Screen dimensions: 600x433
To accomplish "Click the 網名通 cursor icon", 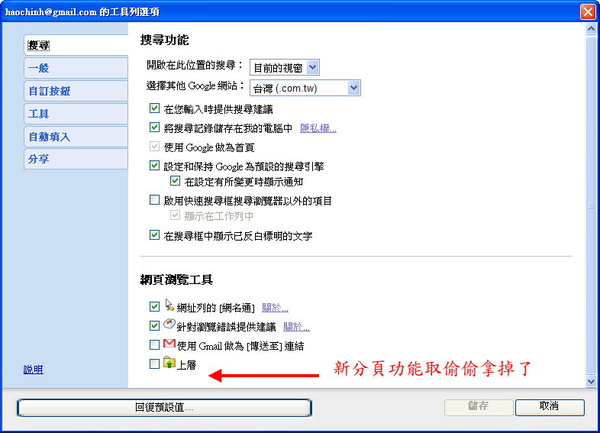I will (x=169, y=305).
